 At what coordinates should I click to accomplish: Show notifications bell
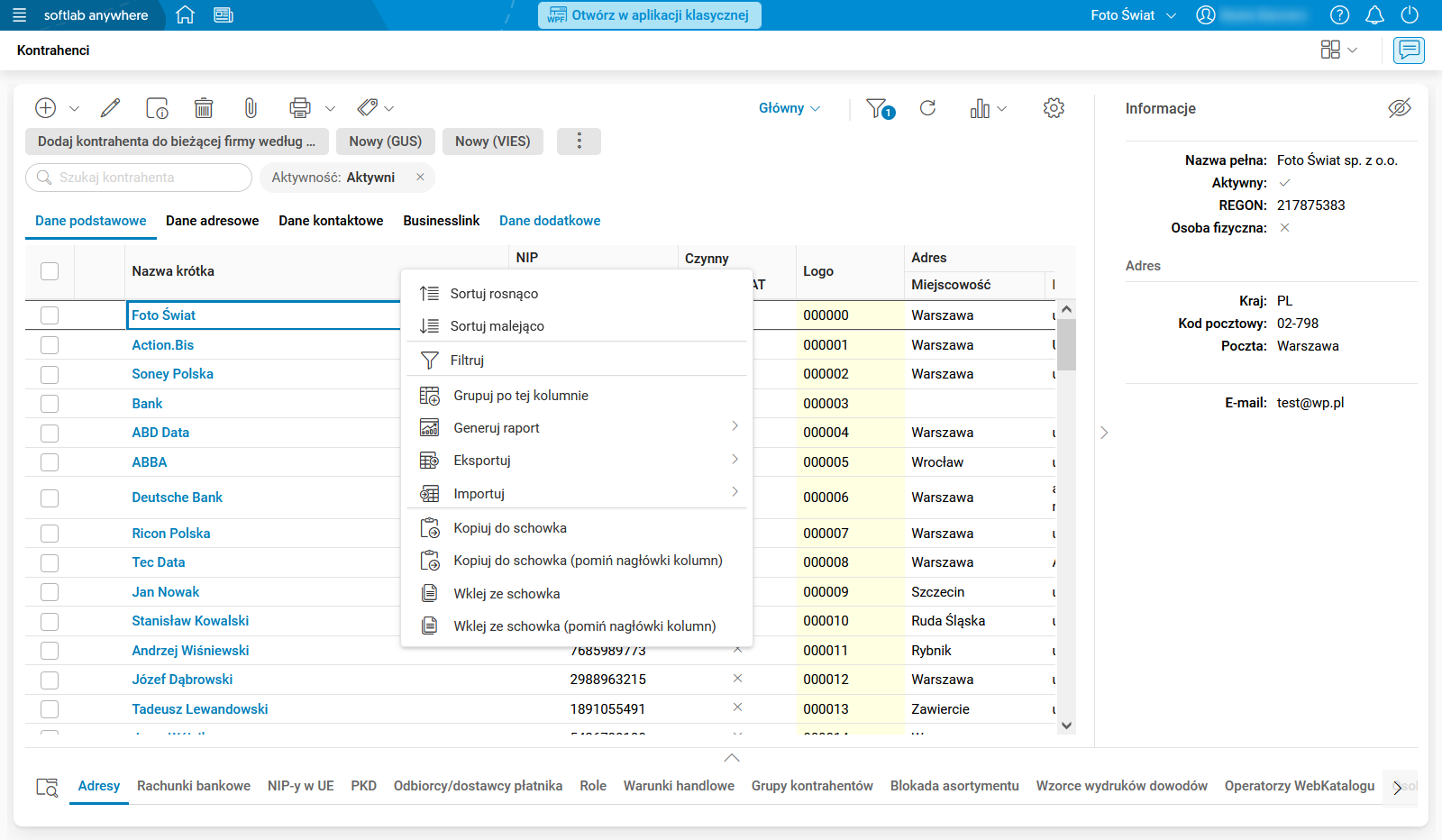[x=1374, y=15]
